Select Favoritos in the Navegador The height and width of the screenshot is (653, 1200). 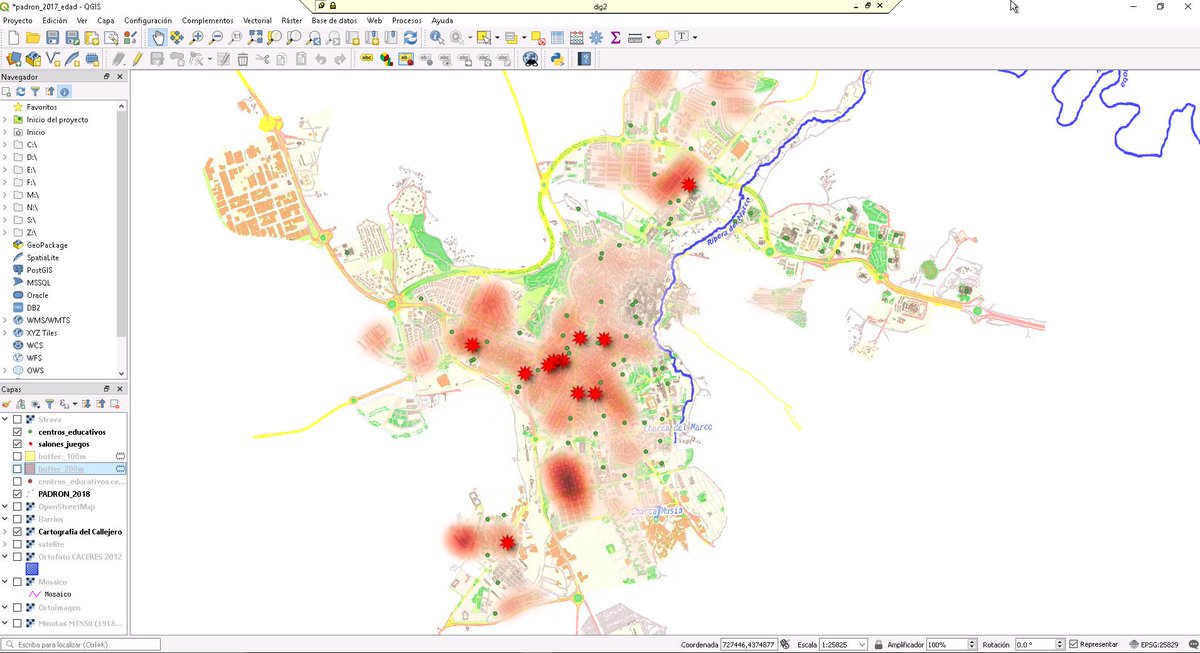pos(41,107)
